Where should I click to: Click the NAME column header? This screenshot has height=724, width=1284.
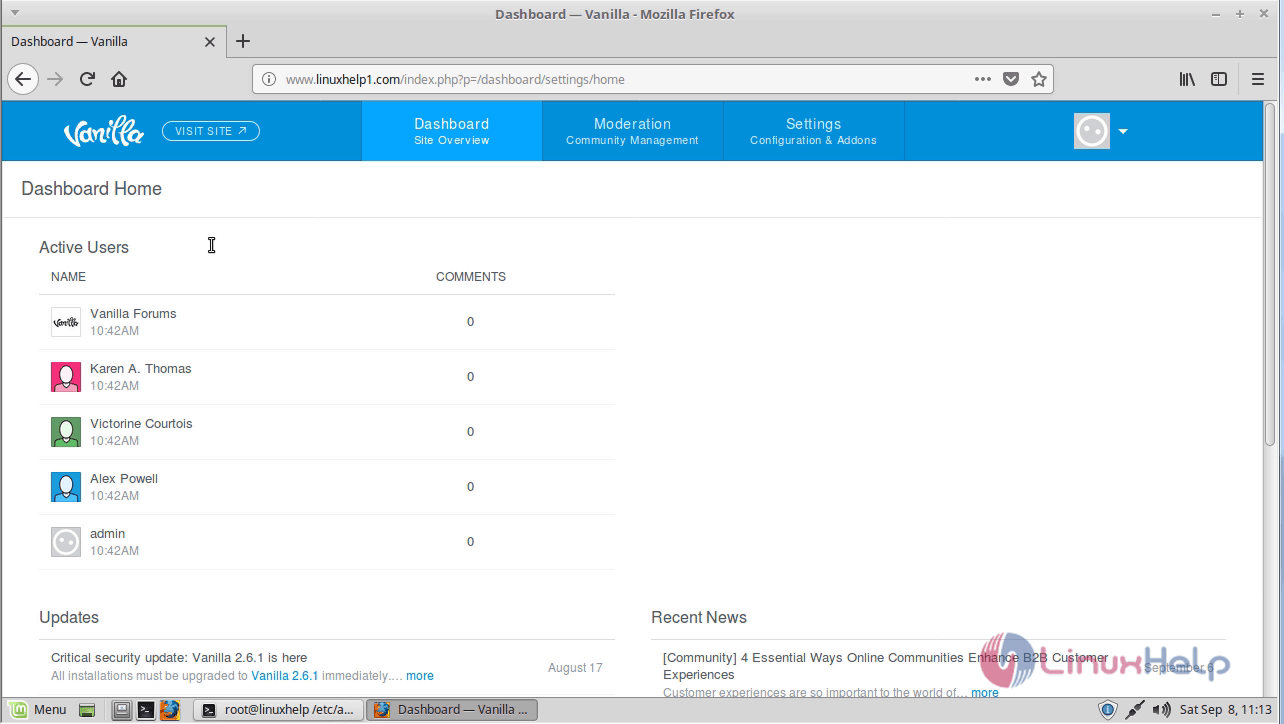[68, 277]
